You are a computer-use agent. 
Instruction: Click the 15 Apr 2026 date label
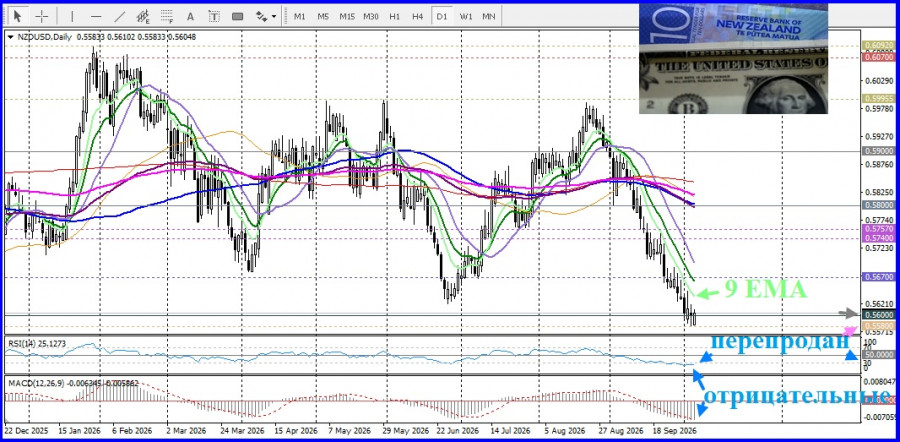295,431
